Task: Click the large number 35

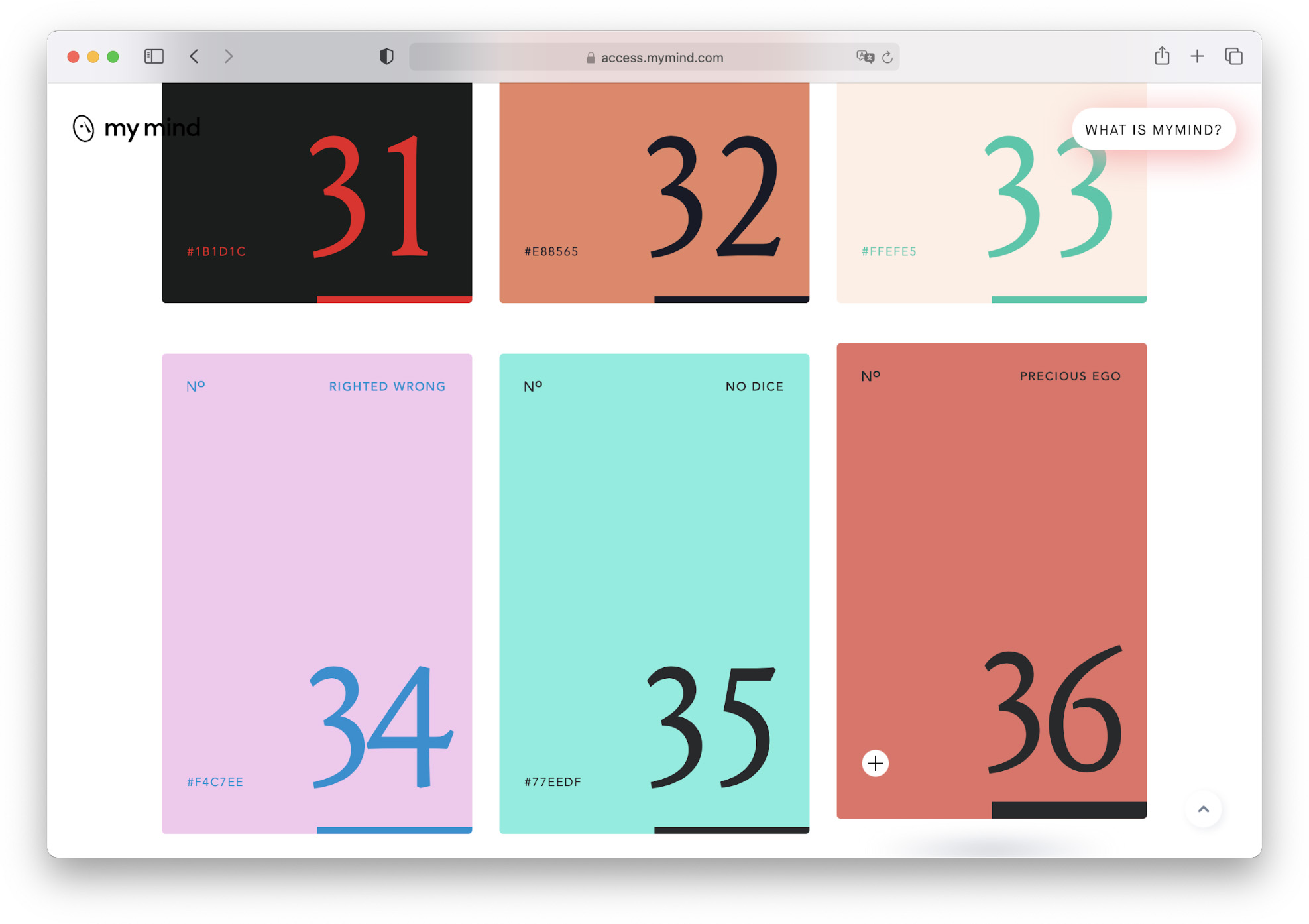Action: [711, 727]
